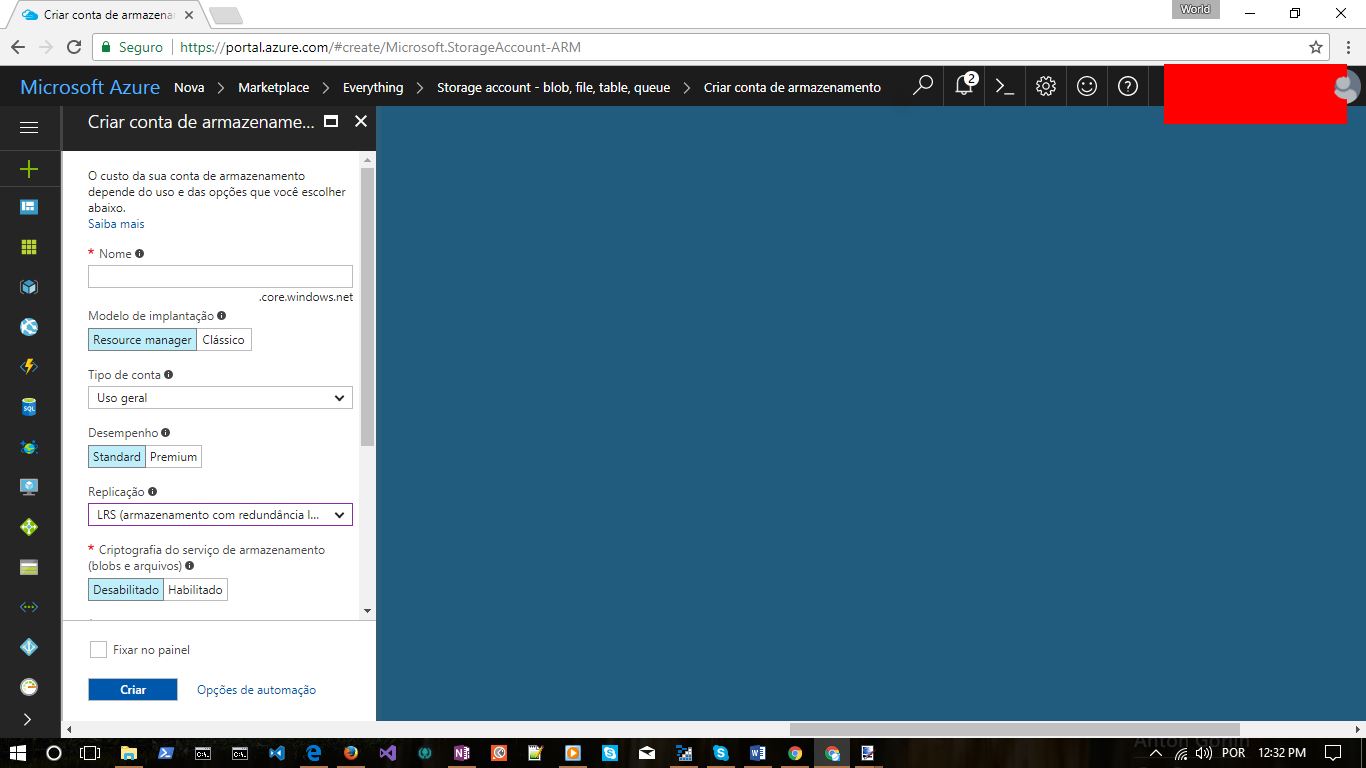Viewport: 1366px width, 768px height.
Task: Select Clássico deployment model
Action: coord(223,340)
